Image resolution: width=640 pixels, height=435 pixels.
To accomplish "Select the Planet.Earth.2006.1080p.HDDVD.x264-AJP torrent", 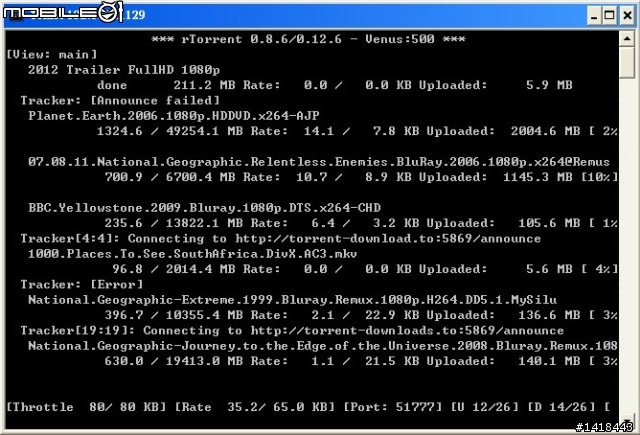I will pyautogui.click(x=174, y=116).
